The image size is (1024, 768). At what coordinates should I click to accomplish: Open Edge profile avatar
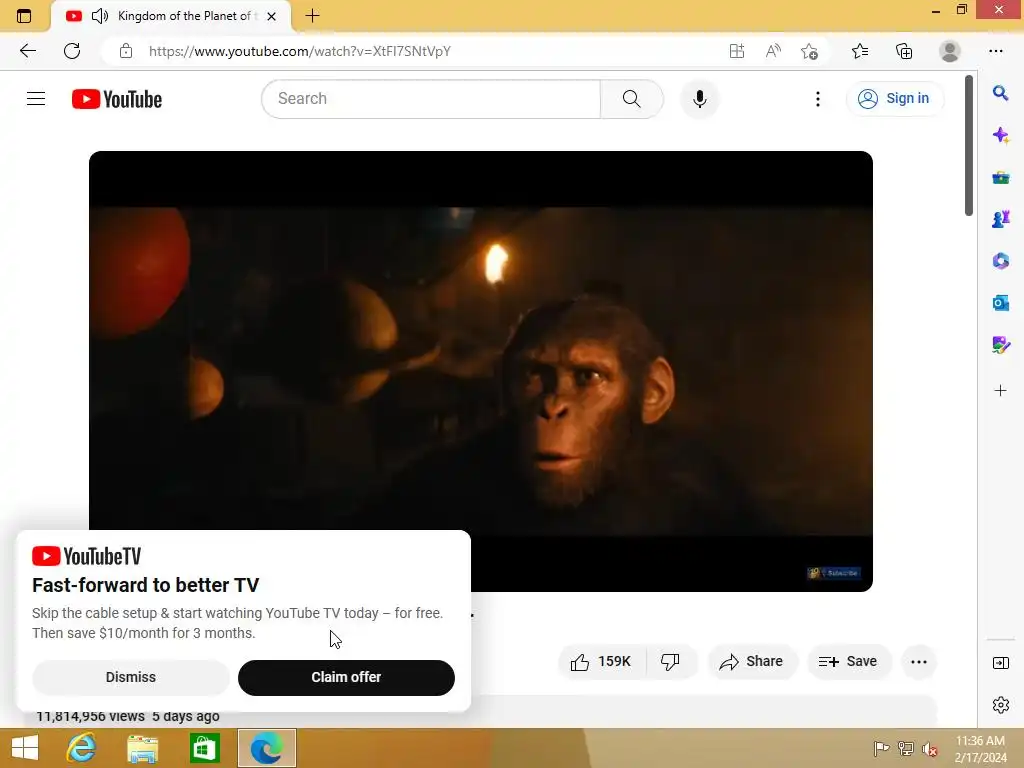[x=950, y=51]
